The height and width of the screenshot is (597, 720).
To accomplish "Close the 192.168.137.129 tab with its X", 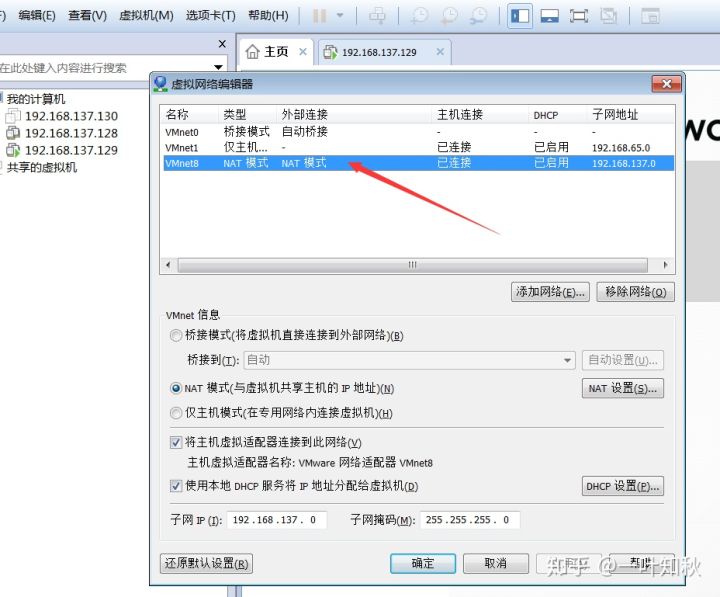I will (x=440, y=51).
